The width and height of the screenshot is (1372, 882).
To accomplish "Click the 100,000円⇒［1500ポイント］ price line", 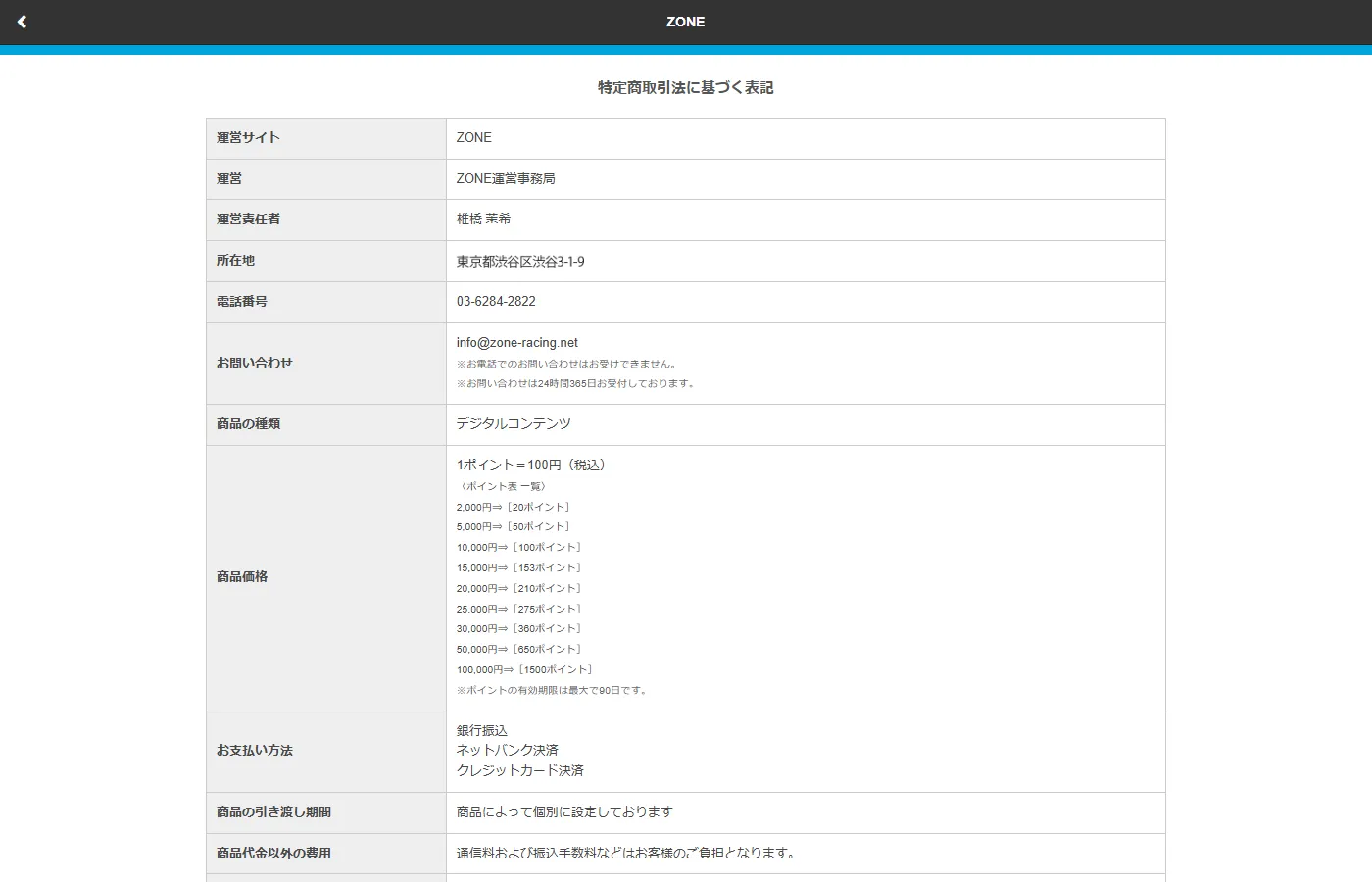I will pos(526,669).
